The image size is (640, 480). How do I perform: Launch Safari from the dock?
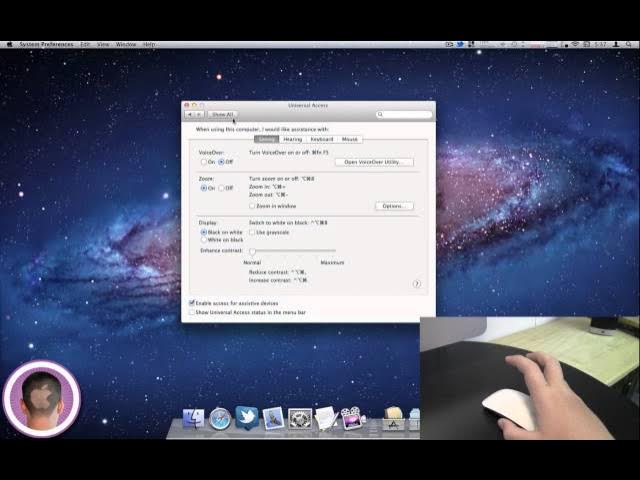coord(220,418)
